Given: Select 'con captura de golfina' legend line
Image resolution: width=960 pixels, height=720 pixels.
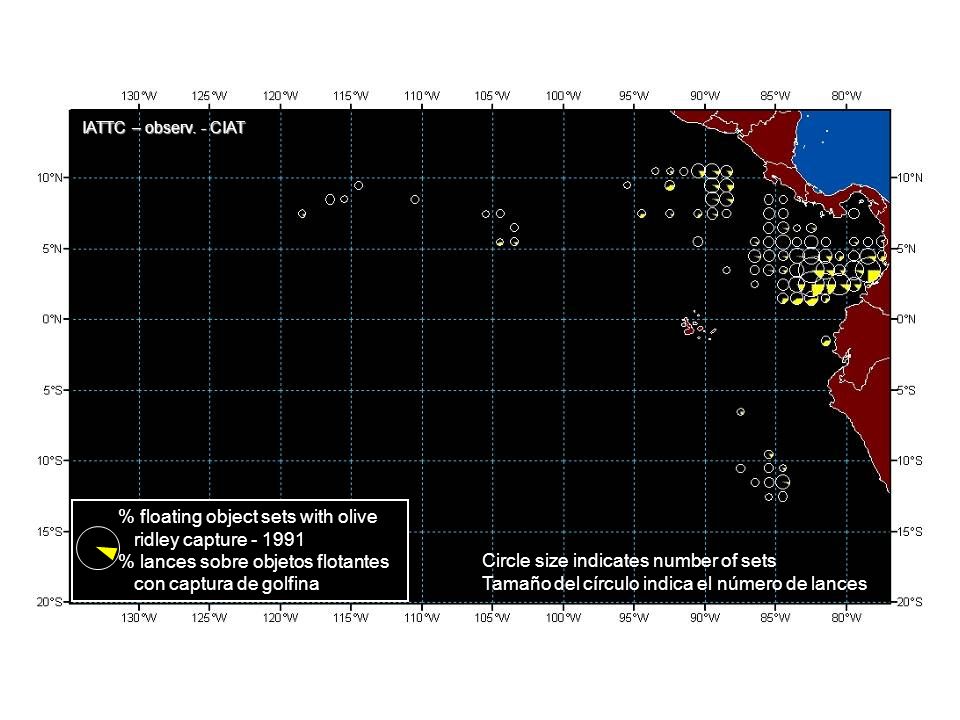Looking at the screenshot, I should pyautogui.click(x=227, y=583).
